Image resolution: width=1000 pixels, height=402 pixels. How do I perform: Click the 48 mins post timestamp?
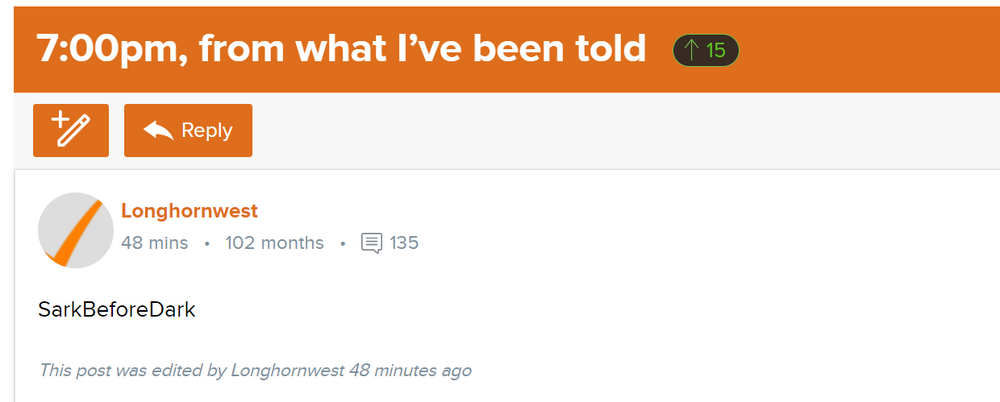(x=154, y=243)
